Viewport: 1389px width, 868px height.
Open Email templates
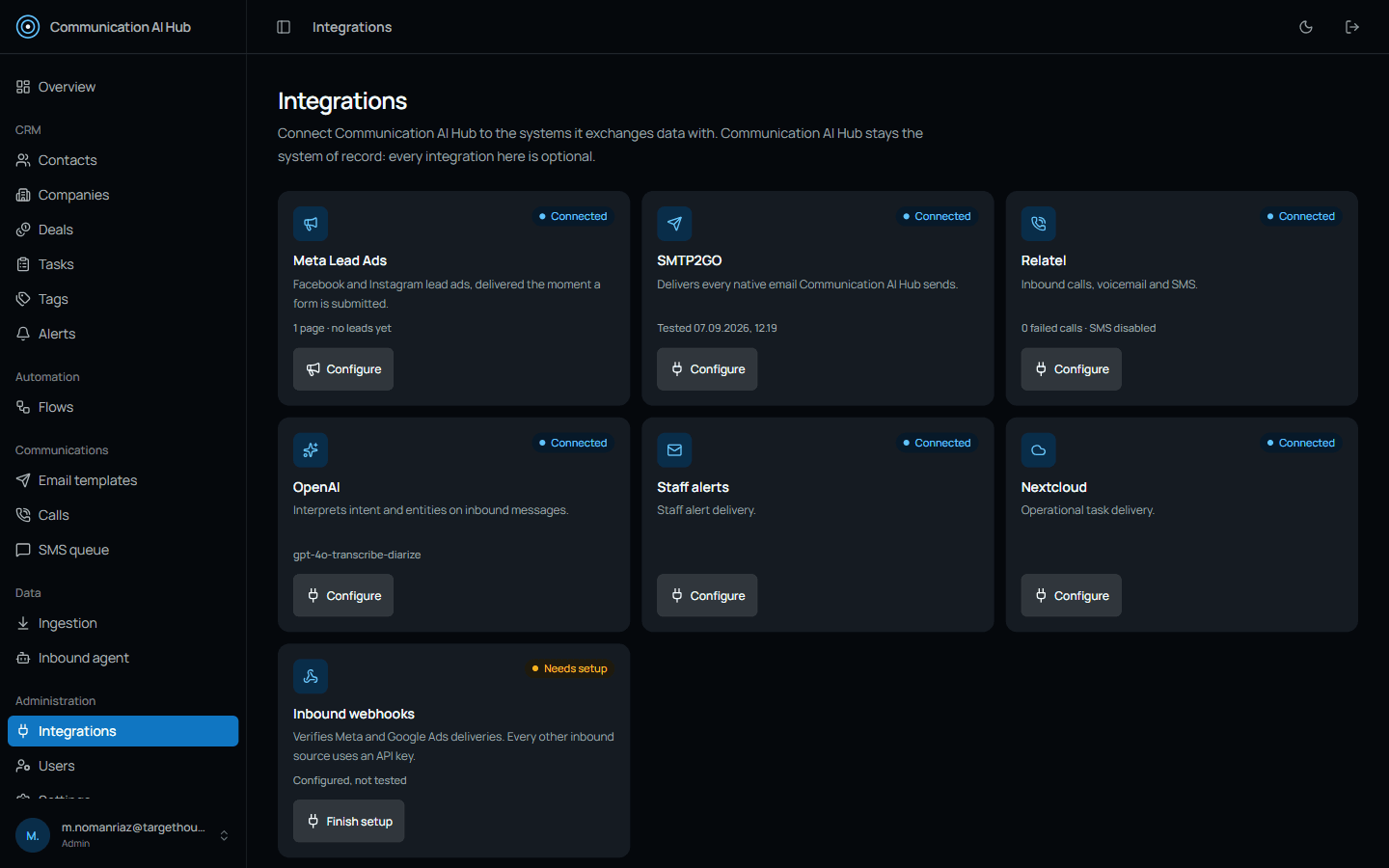(x=123, y=480)
